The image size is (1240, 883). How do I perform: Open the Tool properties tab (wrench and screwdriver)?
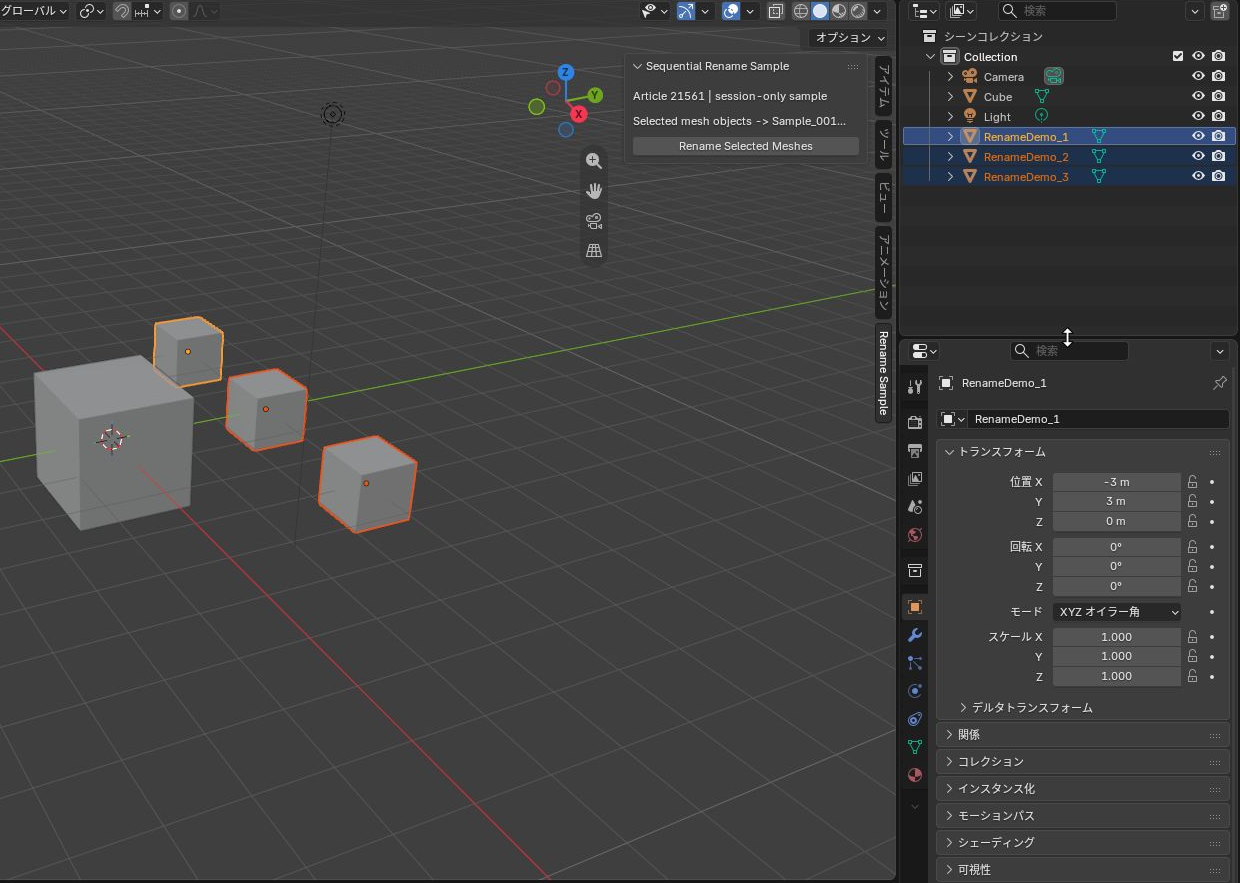coord(914,387)
